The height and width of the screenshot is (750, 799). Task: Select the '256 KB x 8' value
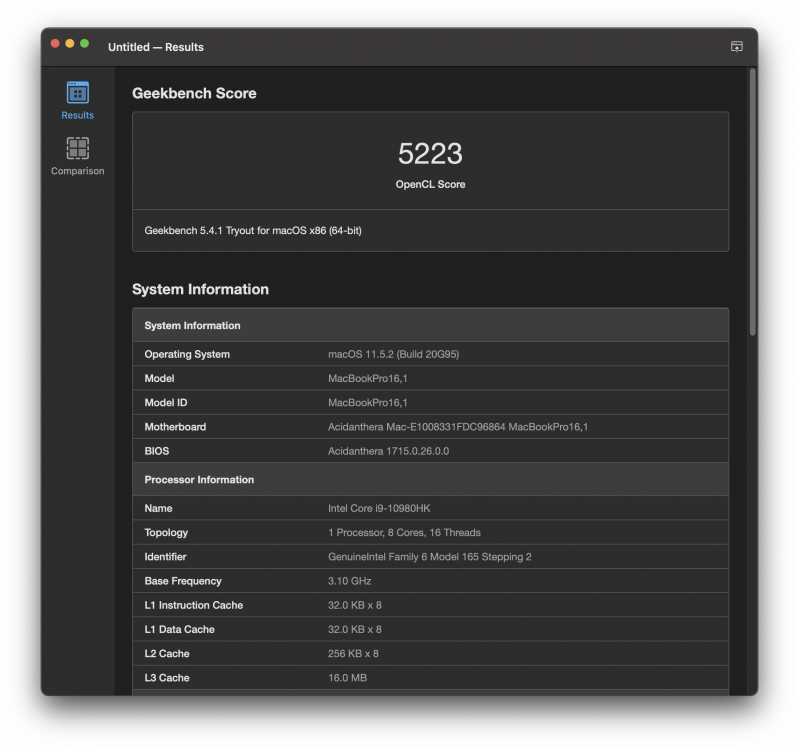353,654
